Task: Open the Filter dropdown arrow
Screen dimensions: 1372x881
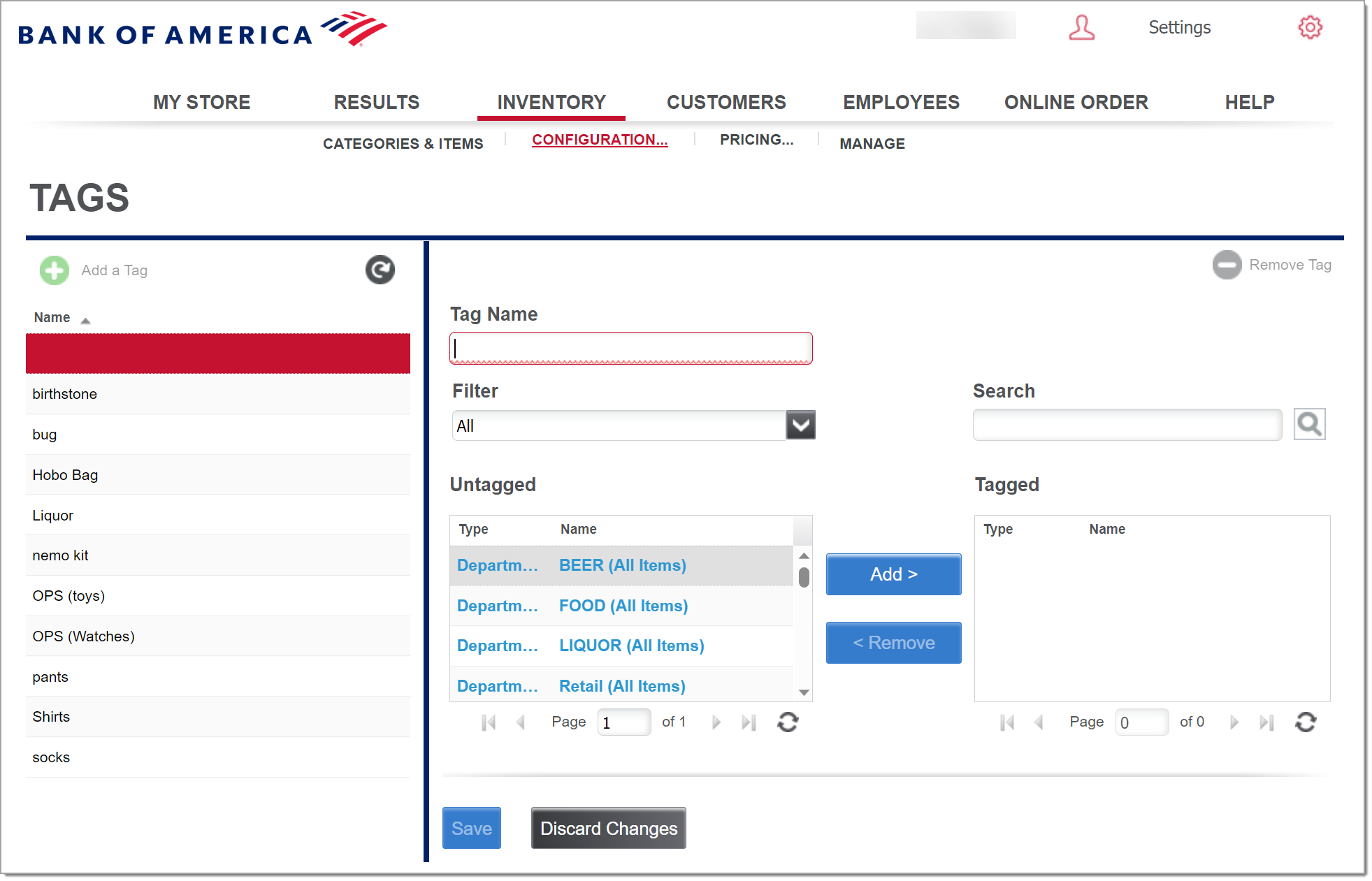Action: tap(801, 425)
